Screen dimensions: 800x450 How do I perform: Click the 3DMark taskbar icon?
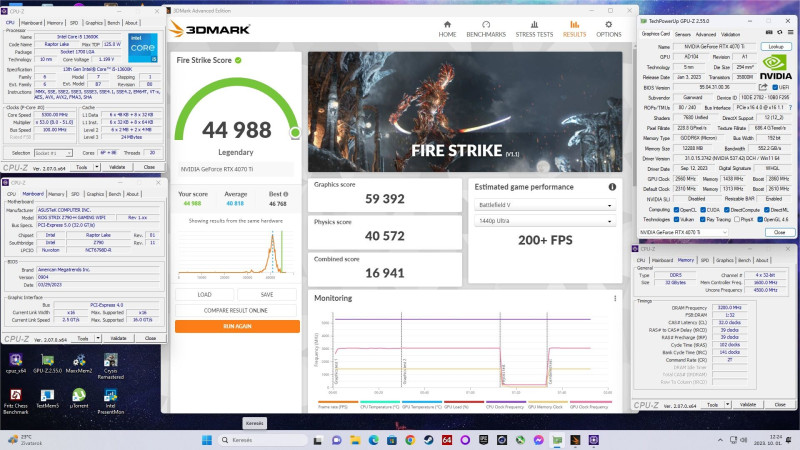(x=576, y=440)
